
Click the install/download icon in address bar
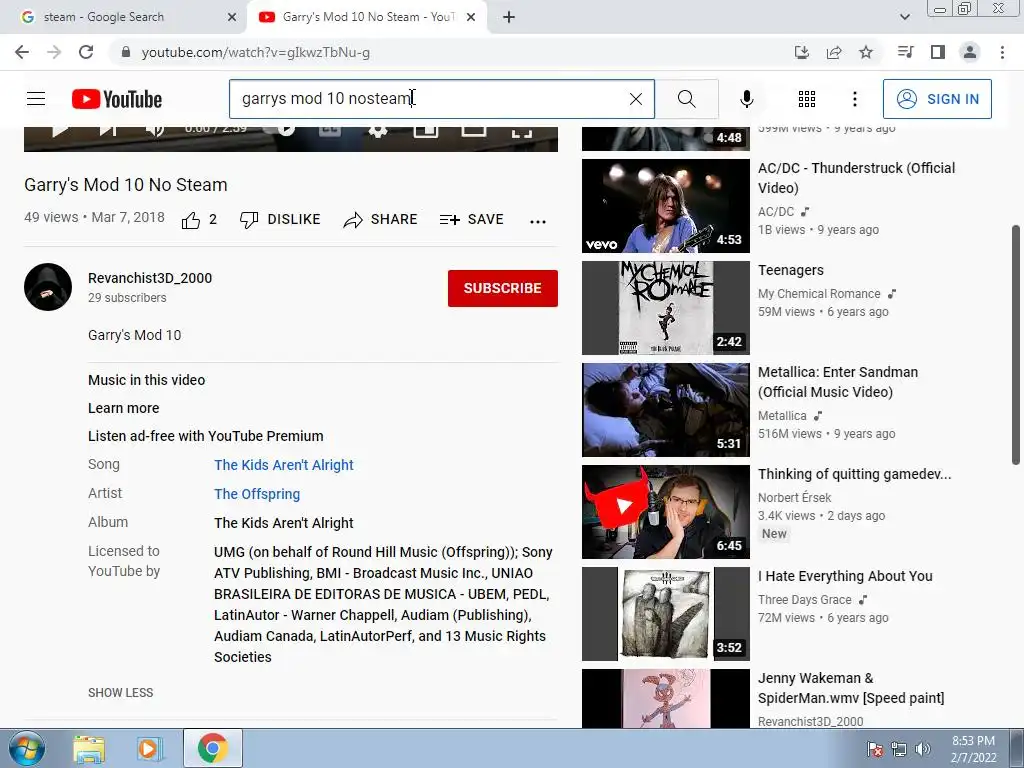[802, 52]
